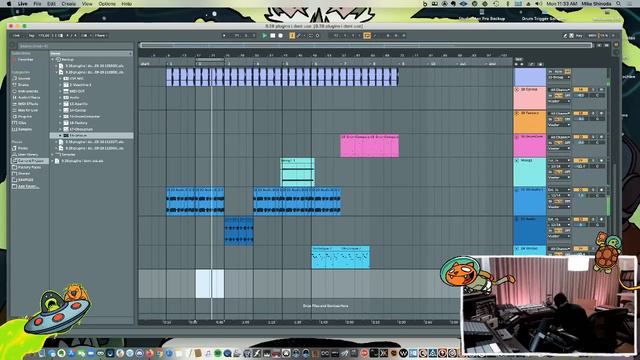640x360 pixels.
Task: Start playback with the green Play button
Action: coord(264,36)
